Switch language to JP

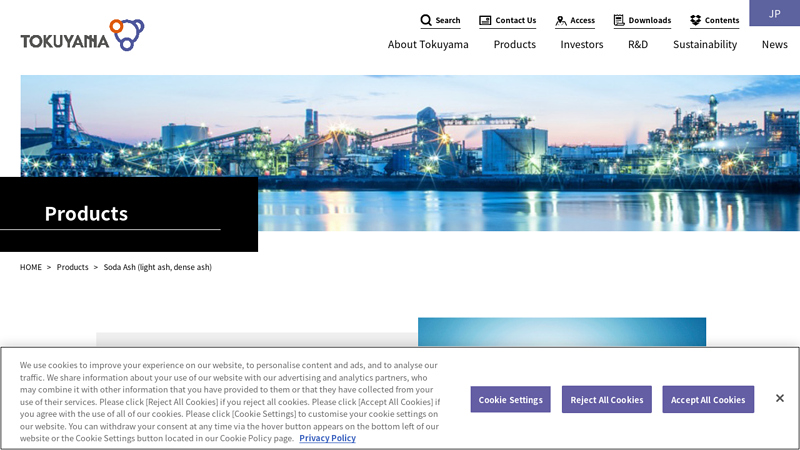point(774,13)
